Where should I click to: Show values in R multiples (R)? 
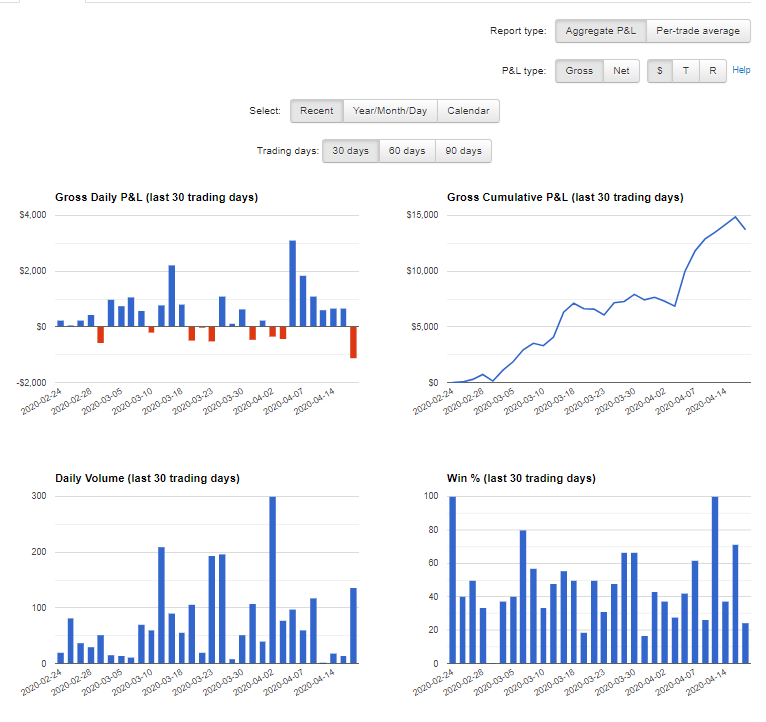pos(713,71)
